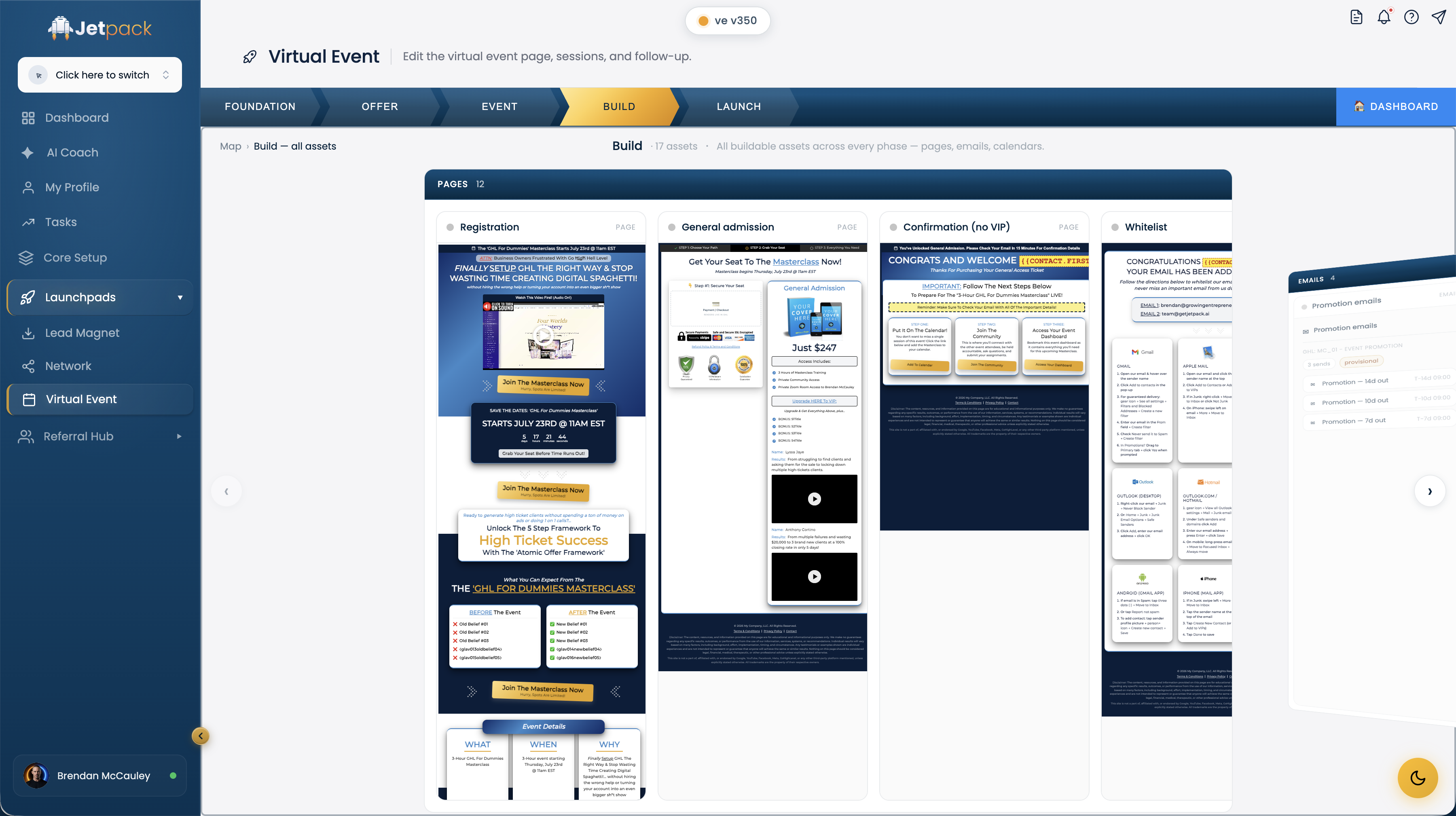Click the Launchpads rocket icon
The width and height of the screenshot is (1456, 816).
(x=28, y=297)
